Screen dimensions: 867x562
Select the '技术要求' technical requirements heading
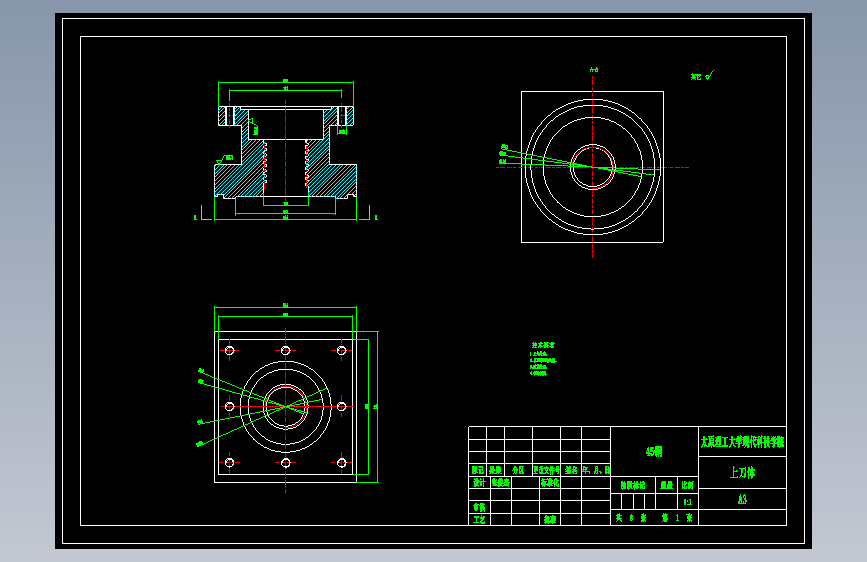pyautogui.click(x=543, y=345)
